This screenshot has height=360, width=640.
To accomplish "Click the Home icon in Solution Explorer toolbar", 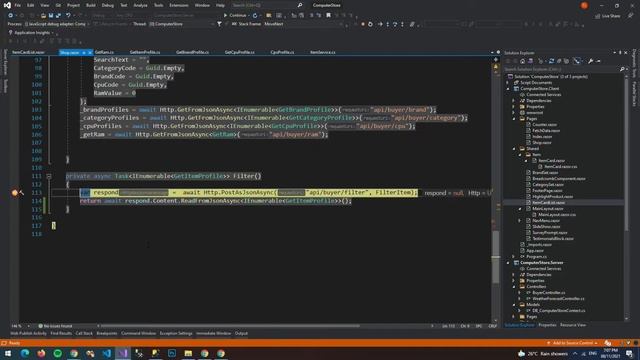I will 522,61.
